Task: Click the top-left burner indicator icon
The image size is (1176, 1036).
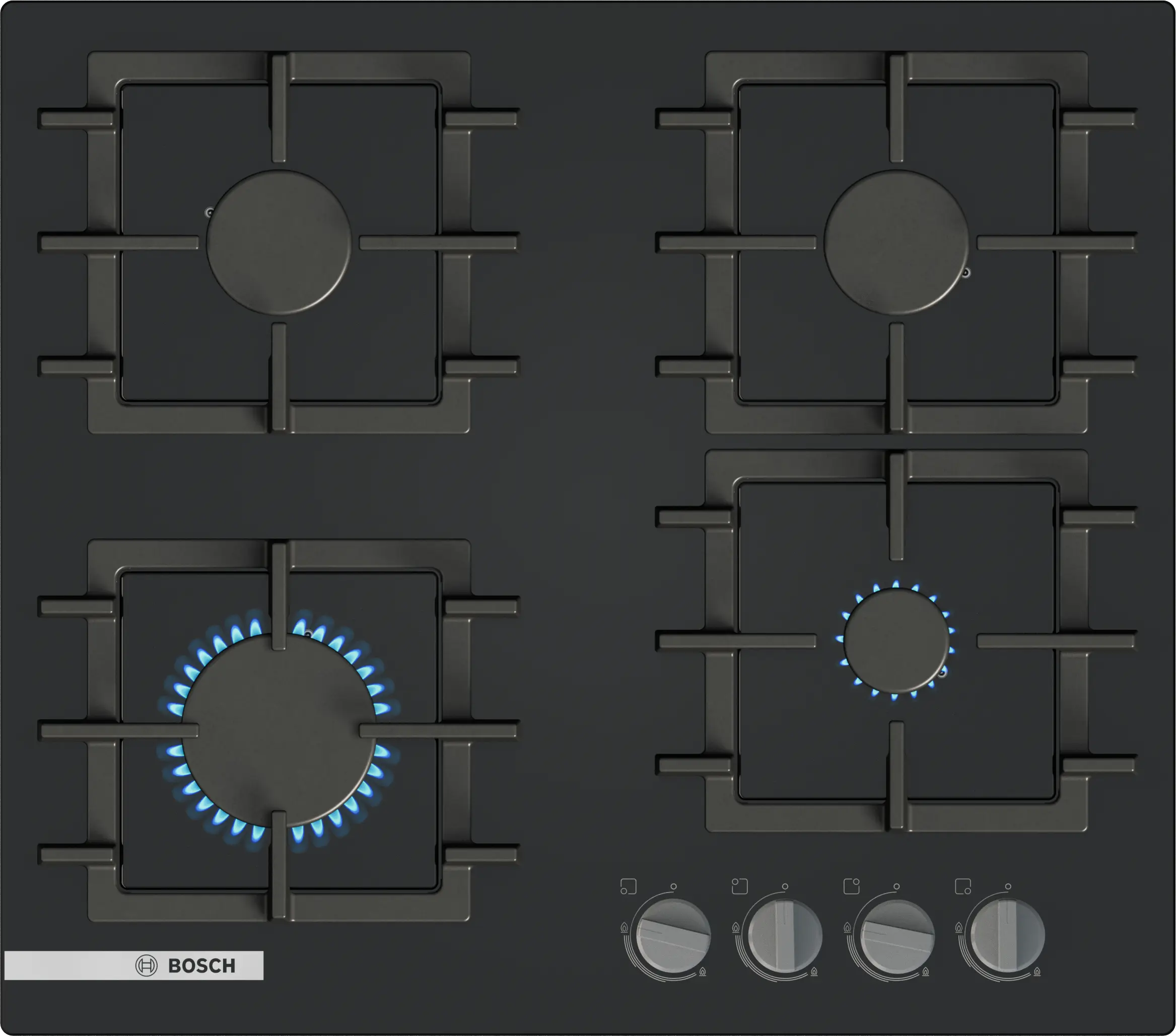Action: click(x=739, y=886)
